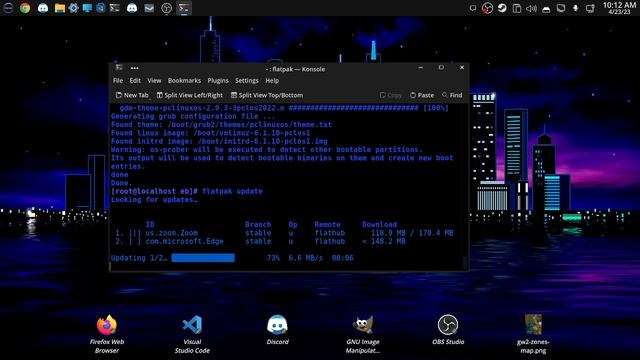
Task: Click the 'Branch' column header
Action: 258,224
